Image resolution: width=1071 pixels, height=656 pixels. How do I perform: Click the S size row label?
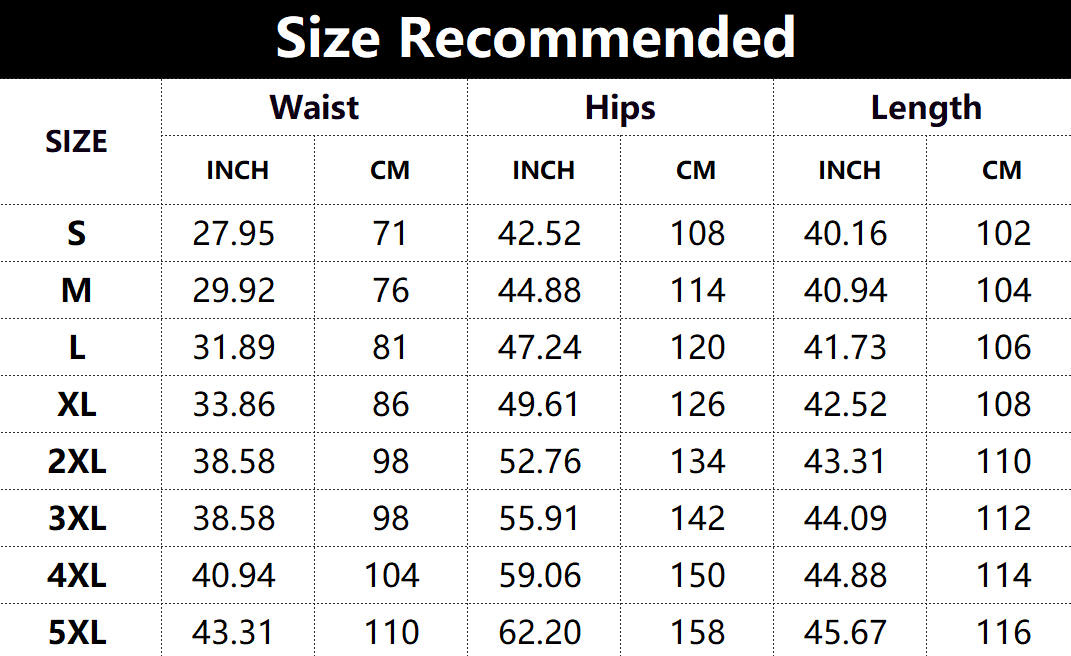click(x=76, y=234)
